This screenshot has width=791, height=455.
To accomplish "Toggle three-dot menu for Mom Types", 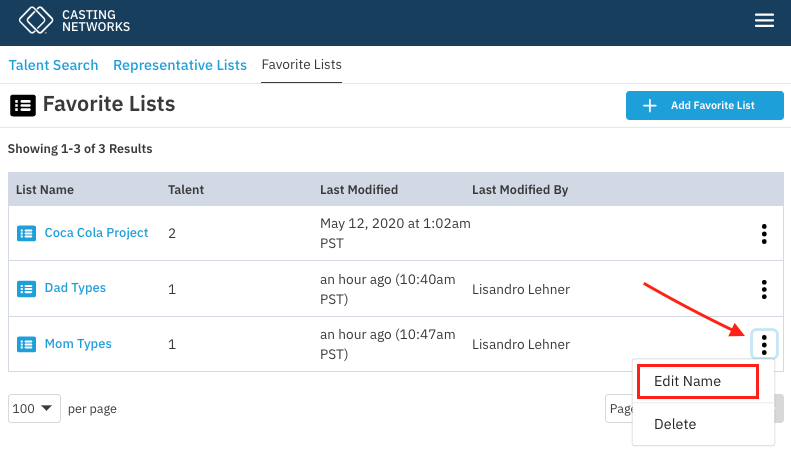I will coord(764,344).
